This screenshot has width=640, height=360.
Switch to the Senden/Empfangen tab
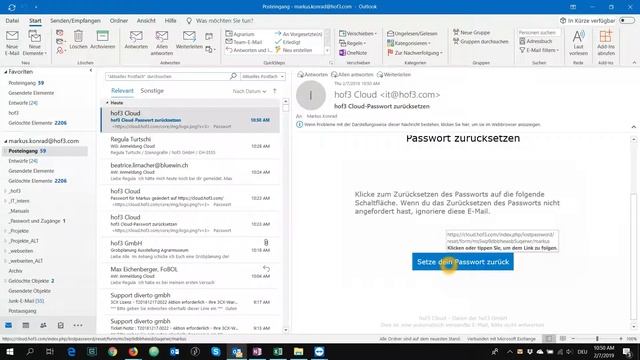point(75,20)
